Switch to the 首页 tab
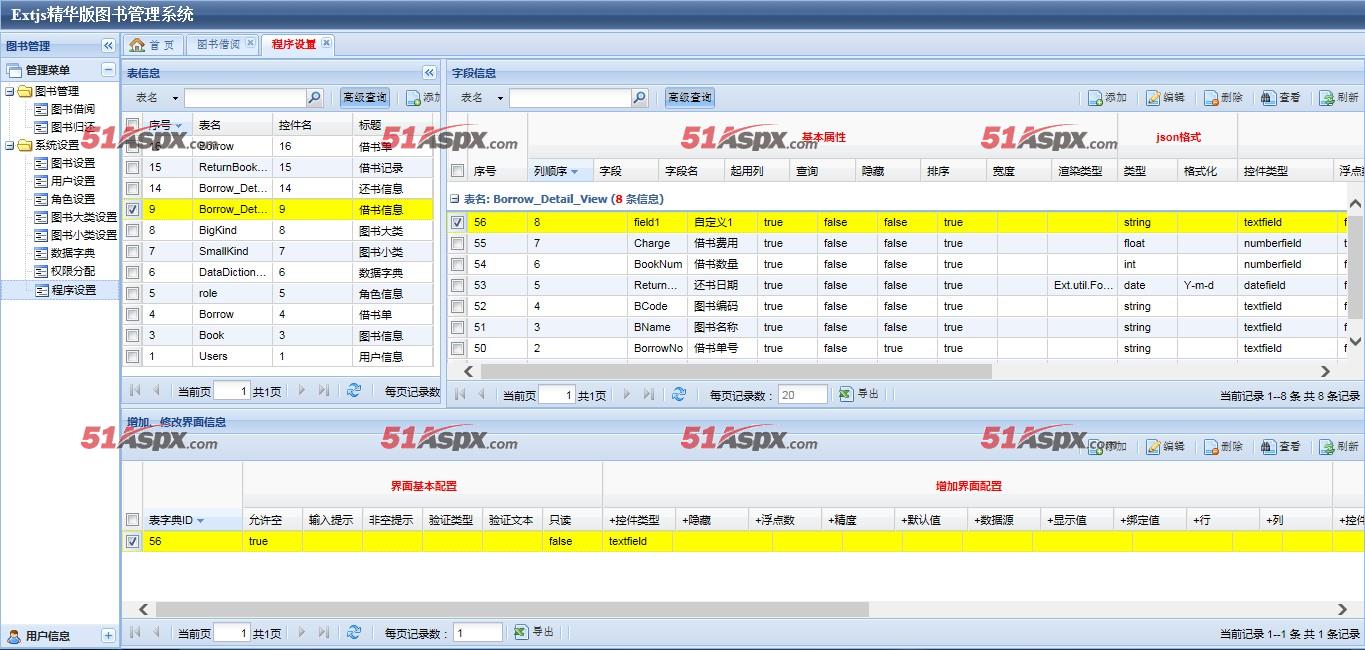Image resolution: width=1365 pixels, height=650 pixels. point(152,45)
